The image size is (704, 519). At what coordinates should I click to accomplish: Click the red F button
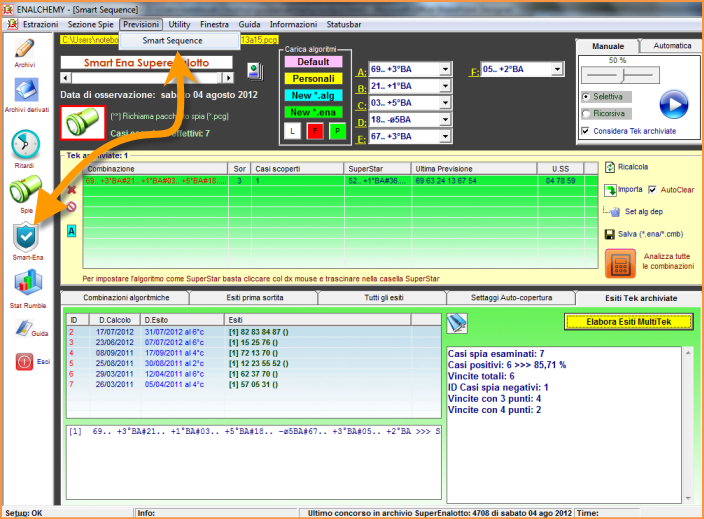point(315,132)
